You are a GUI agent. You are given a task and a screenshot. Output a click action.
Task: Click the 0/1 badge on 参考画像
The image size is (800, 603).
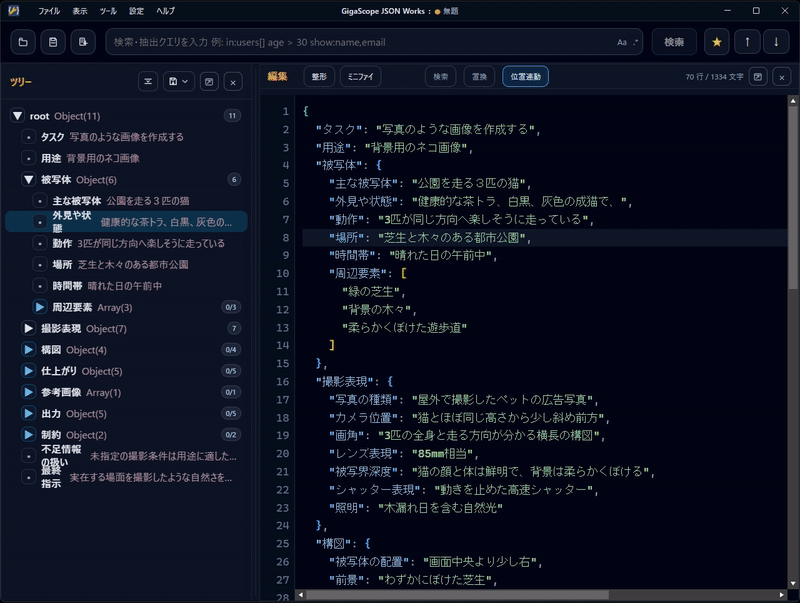coord(231,392)
